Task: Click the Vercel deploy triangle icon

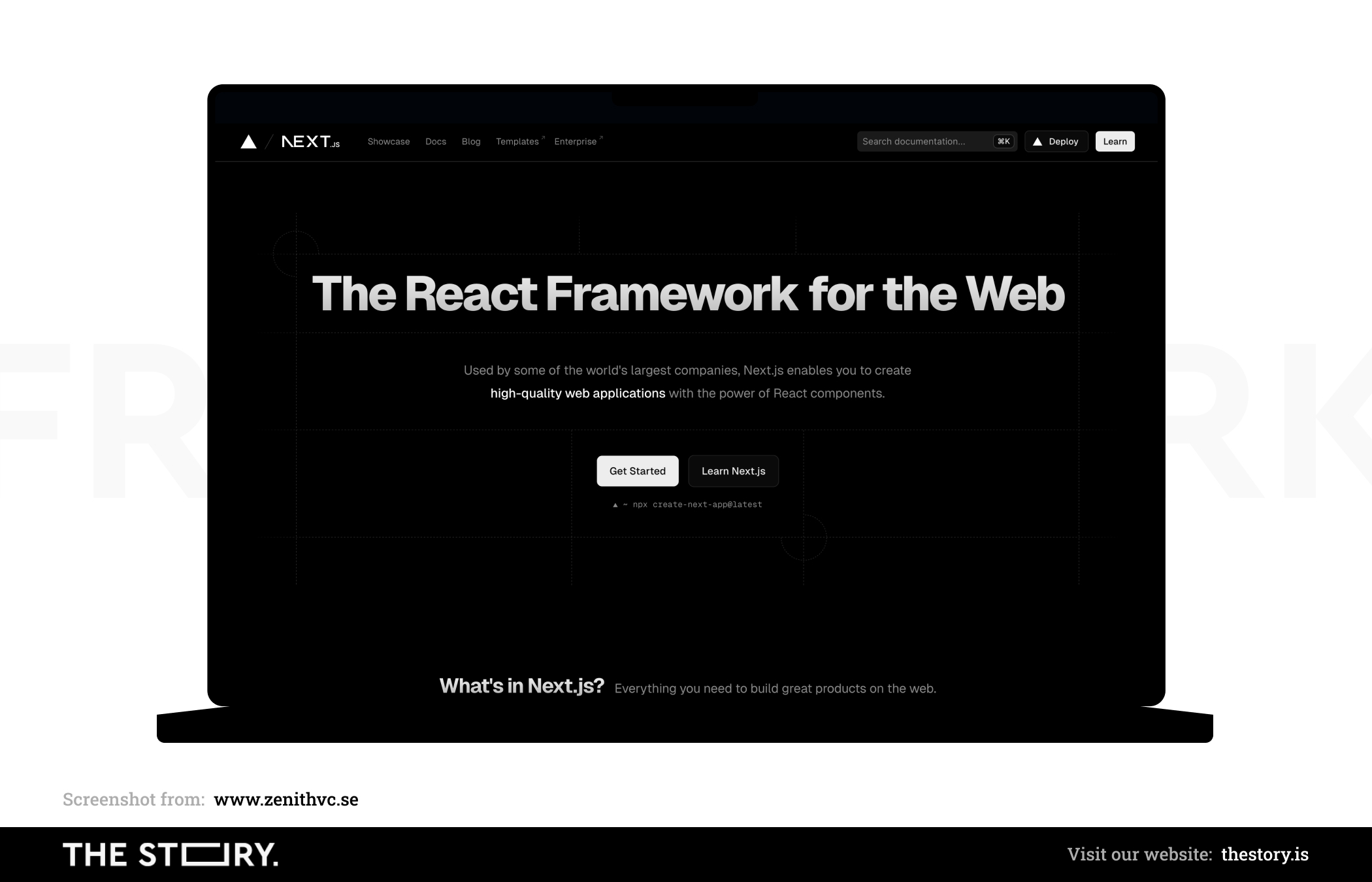Action: [1037, 142]
